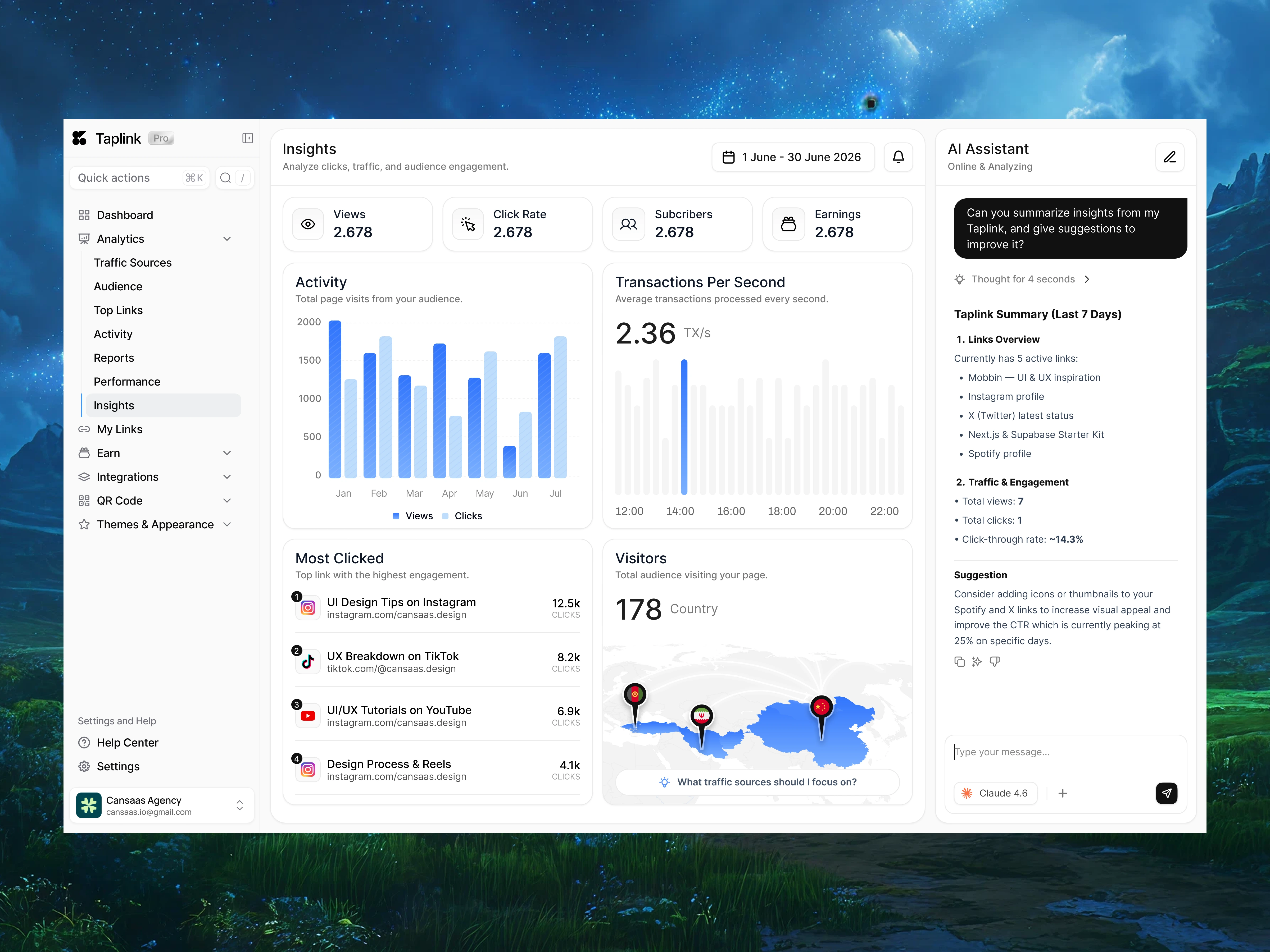This screenshot has height=952, width=1270.
Task: Expand the Earn section
Action: pos(227,453)
